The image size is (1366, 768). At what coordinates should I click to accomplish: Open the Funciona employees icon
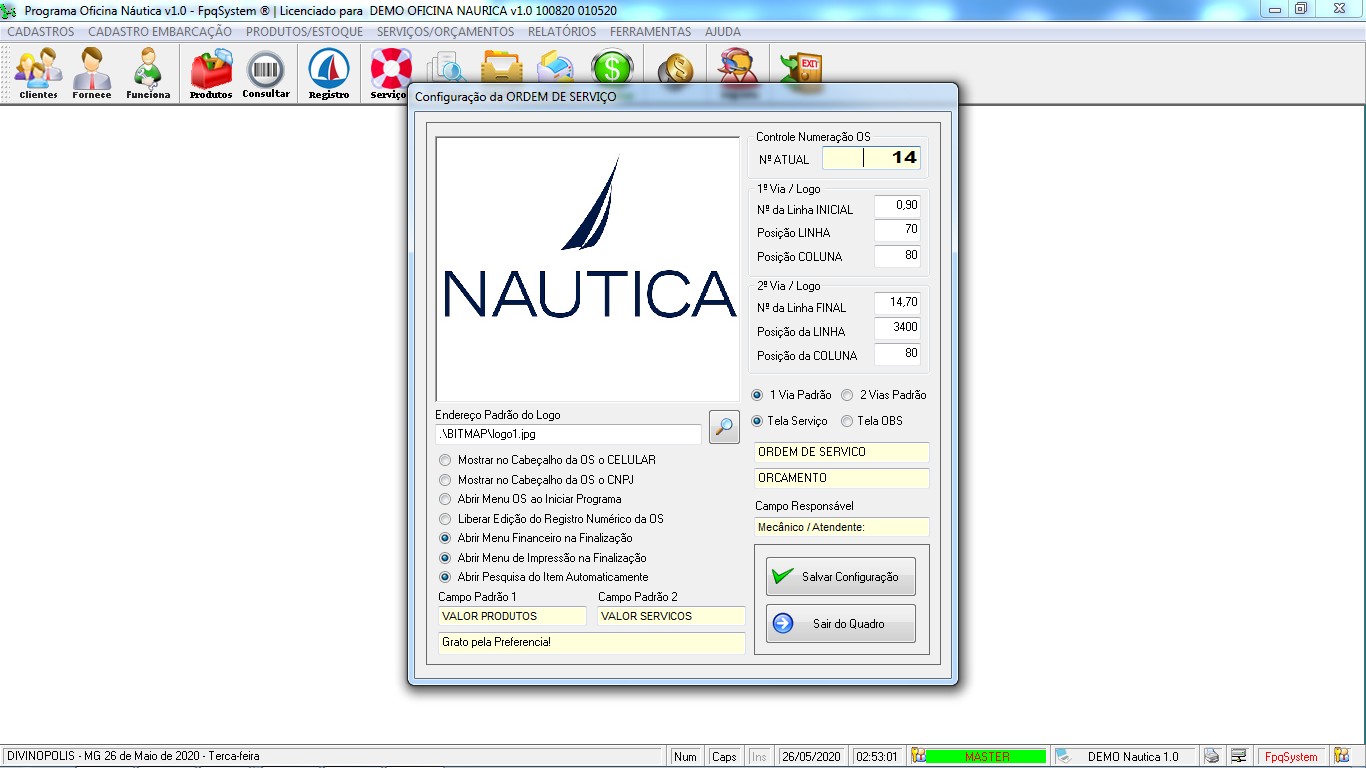click(148, 73)
